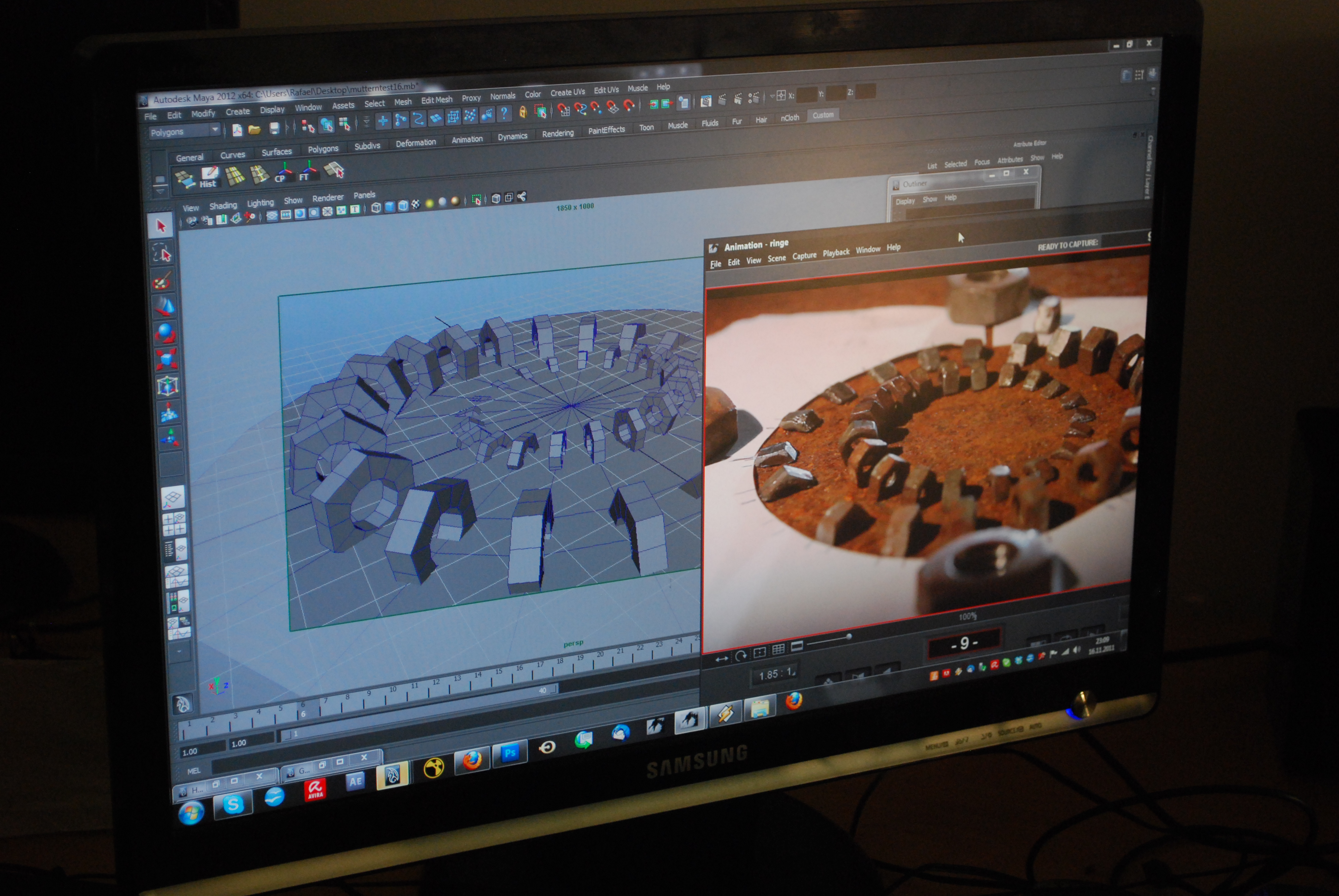This screenshot has height=896, width=1339.
Task: Open Skype from the taskbar
Action: [x=233, y=805]
